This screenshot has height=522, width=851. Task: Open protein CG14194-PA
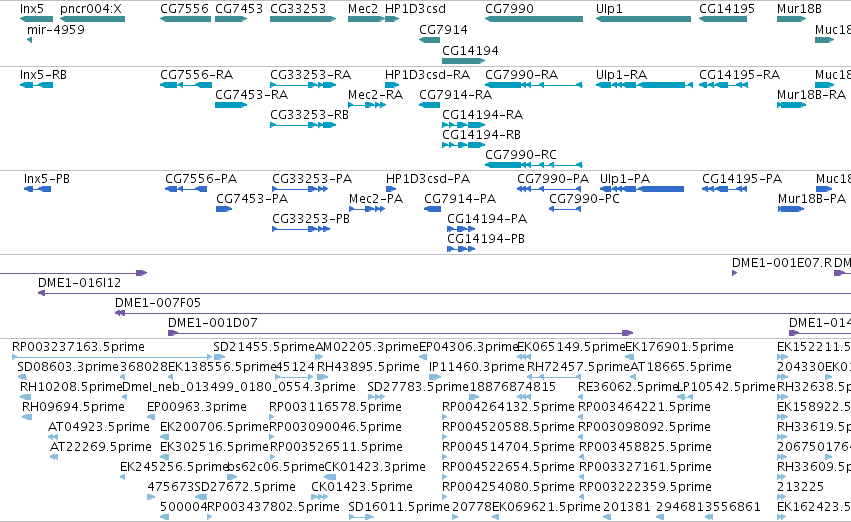tap(487, 219)
